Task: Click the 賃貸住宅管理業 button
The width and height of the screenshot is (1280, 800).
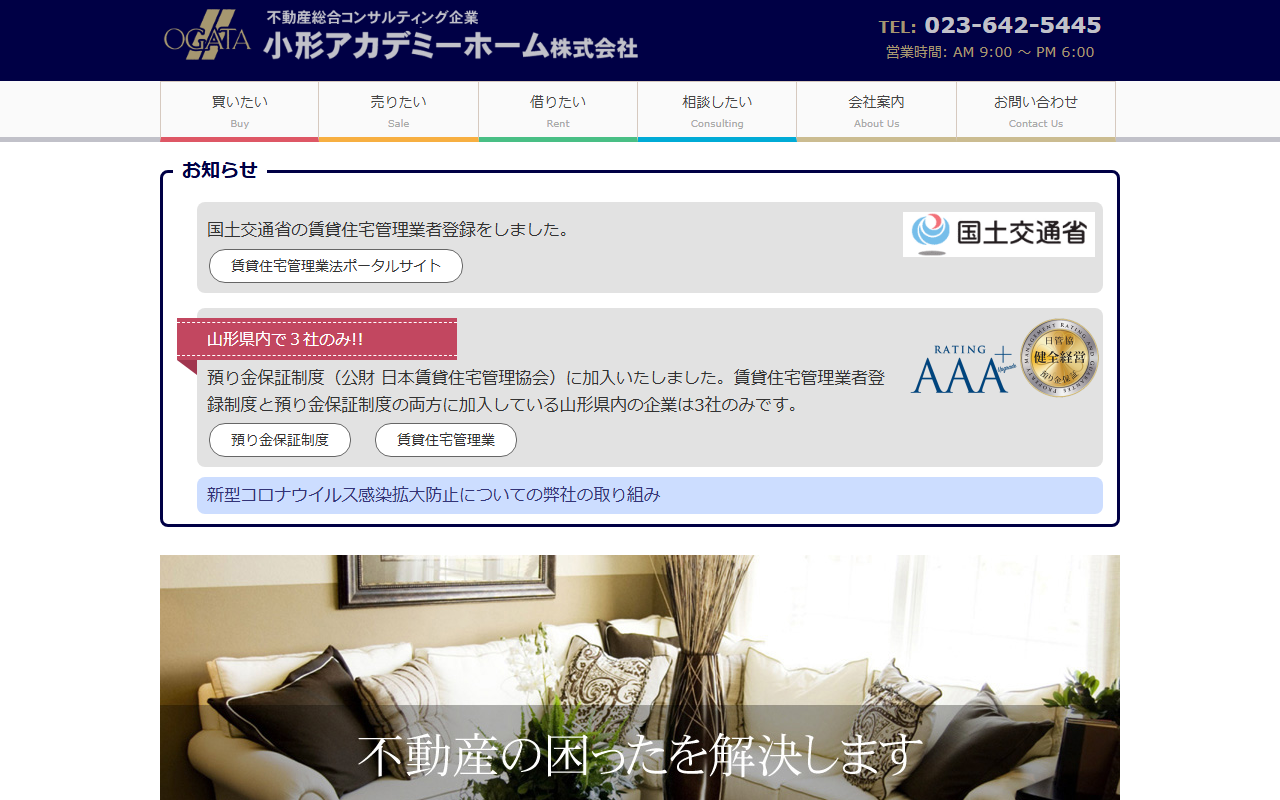Action: tap(446, 440)
